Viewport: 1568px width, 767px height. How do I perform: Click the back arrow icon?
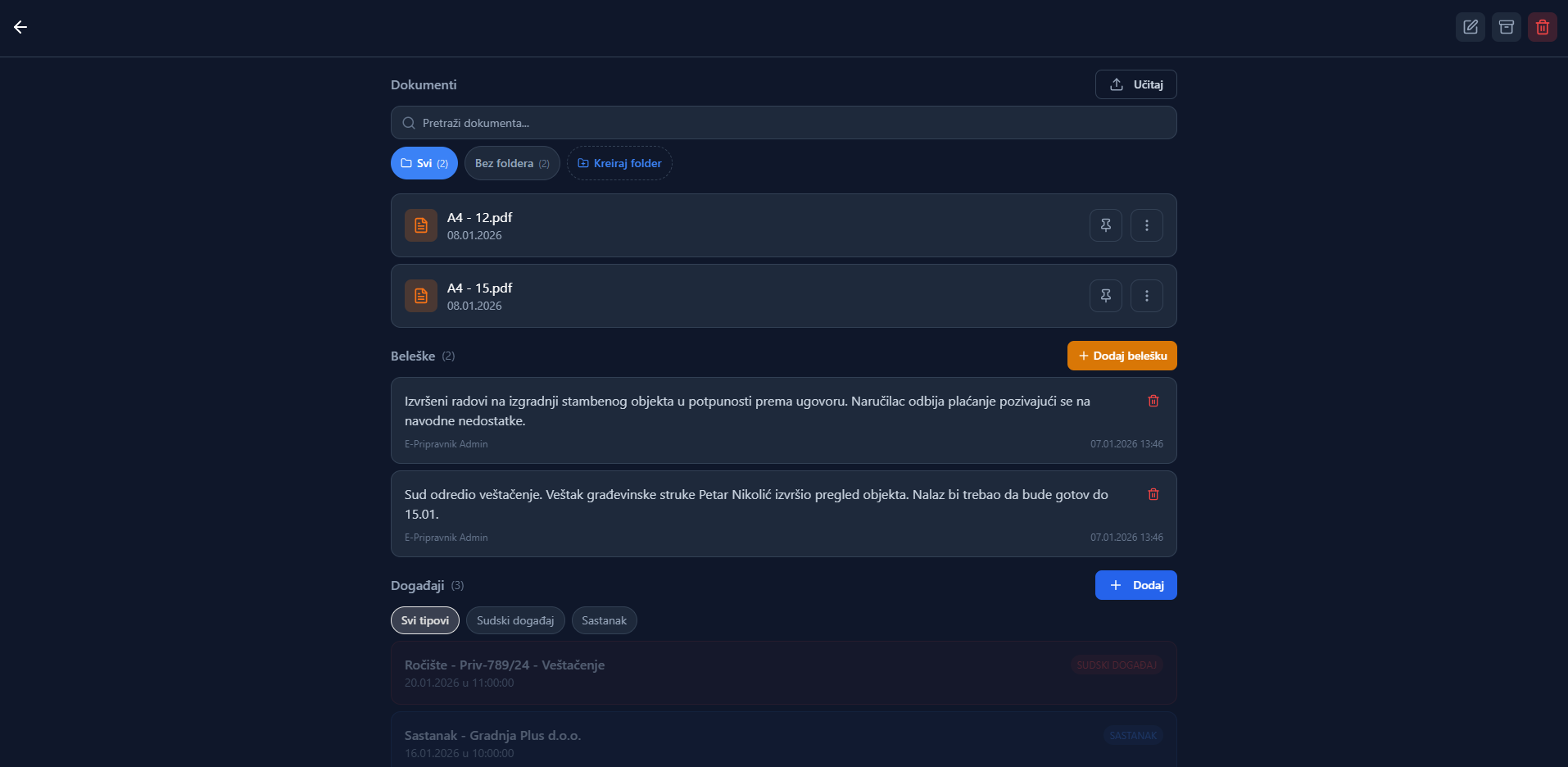(x=20, y=27)
